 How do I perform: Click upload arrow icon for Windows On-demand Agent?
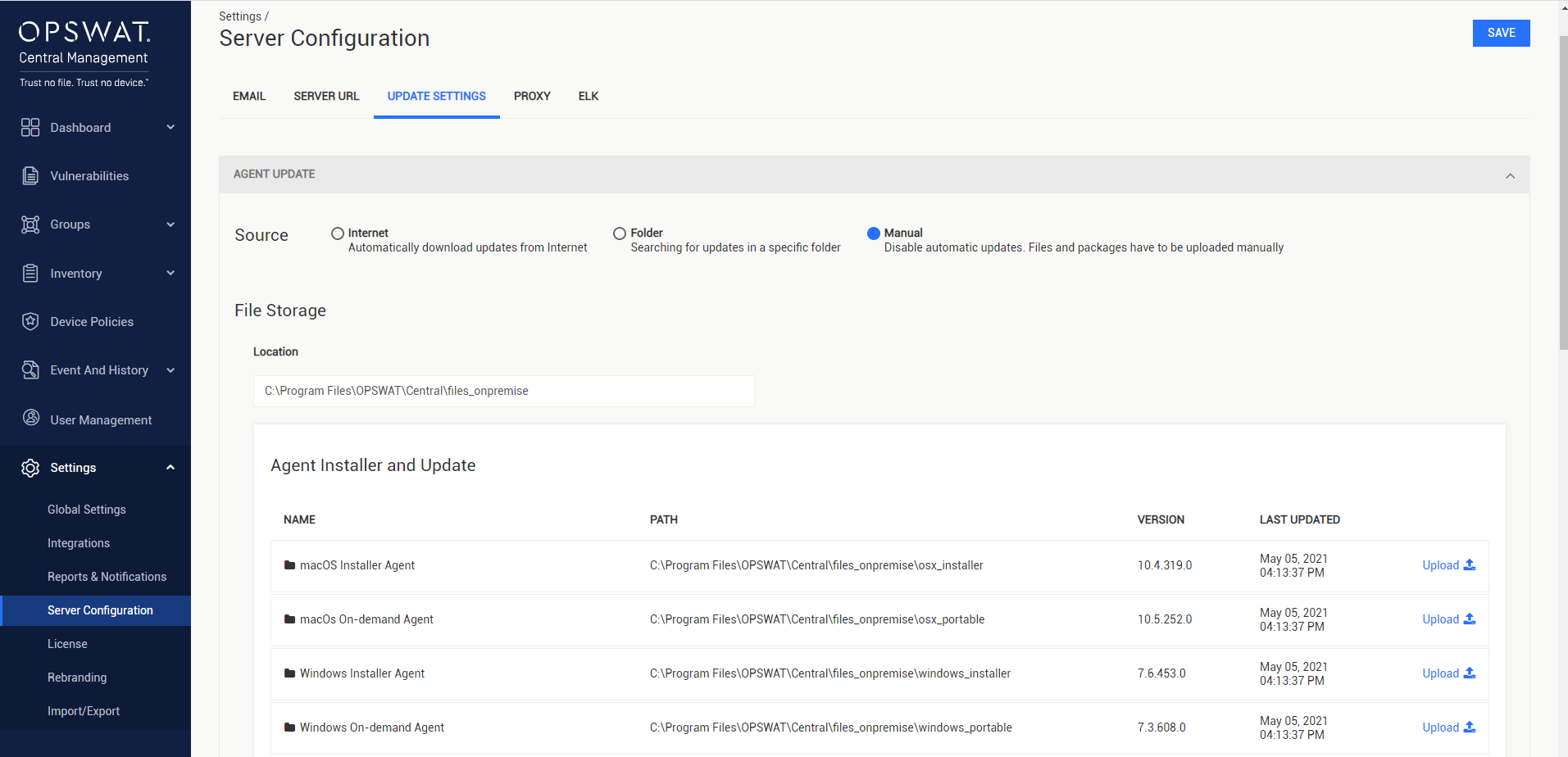pyautogui.click(x=1470, y=727)
